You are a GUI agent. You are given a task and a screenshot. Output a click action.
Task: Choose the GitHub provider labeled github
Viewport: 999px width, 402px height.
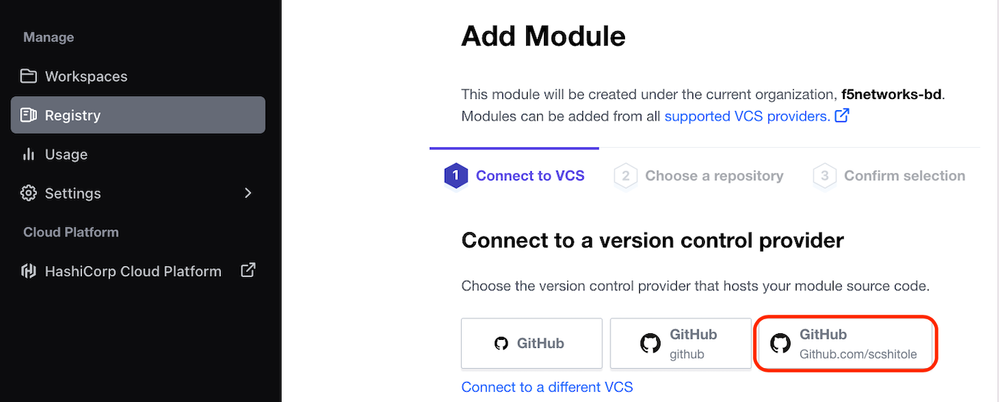coord(679,343)
